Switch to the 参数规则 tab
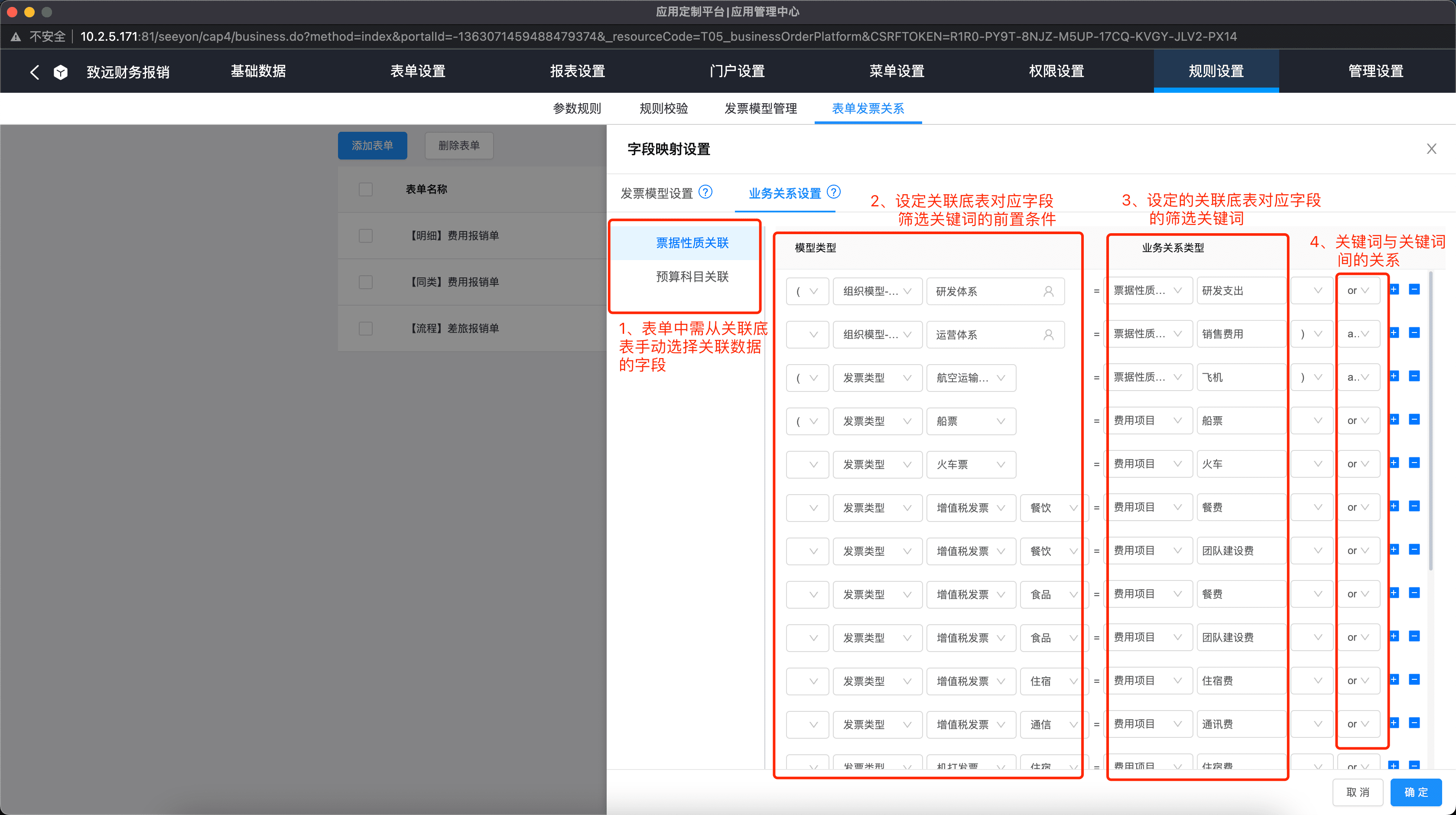1456x815 pixels. [x=577, y=108]
